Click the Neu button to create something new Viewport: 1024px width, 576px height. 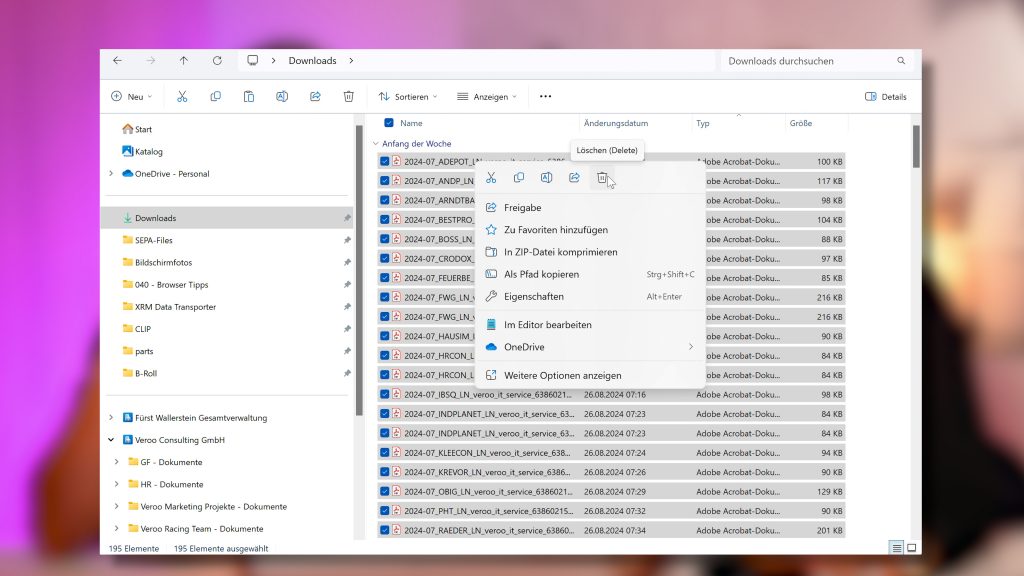click(x=130, y=96)
